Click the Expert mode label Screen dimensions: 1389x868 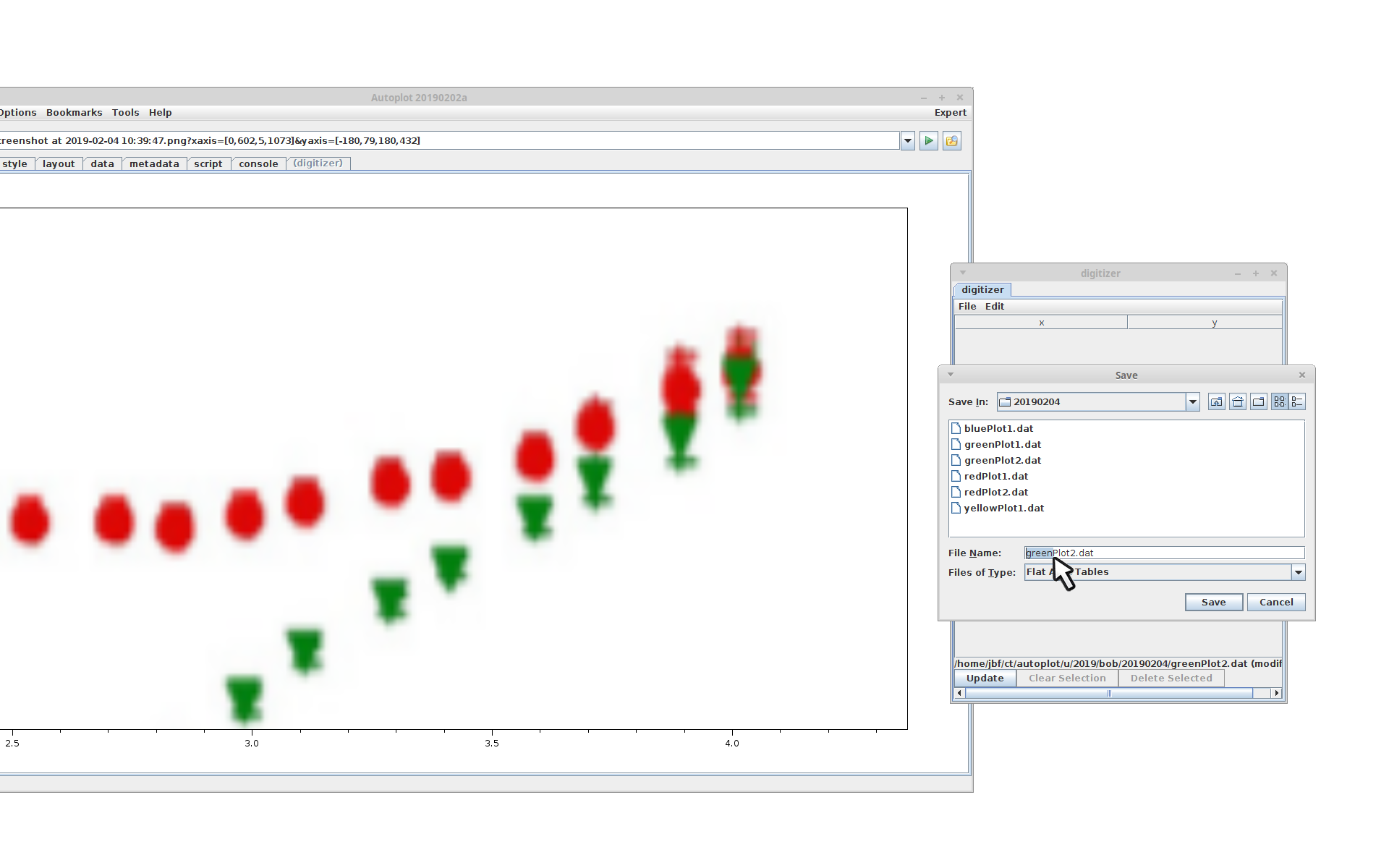950,113
